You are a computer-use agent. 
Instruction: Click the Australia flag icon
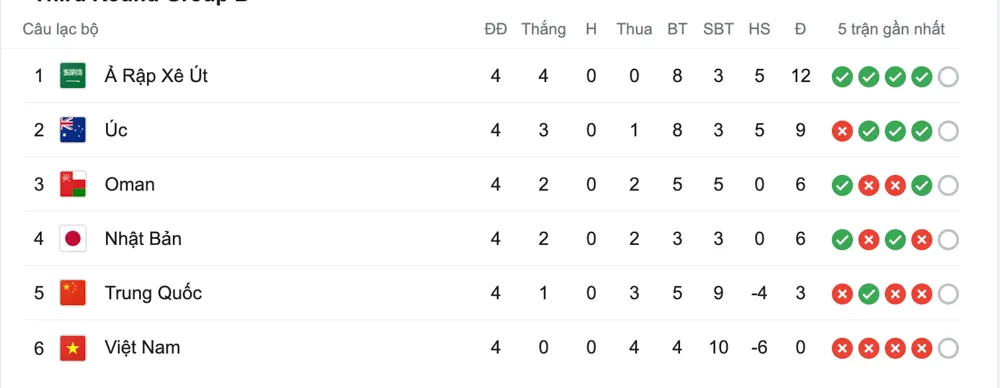pos(73,130)
